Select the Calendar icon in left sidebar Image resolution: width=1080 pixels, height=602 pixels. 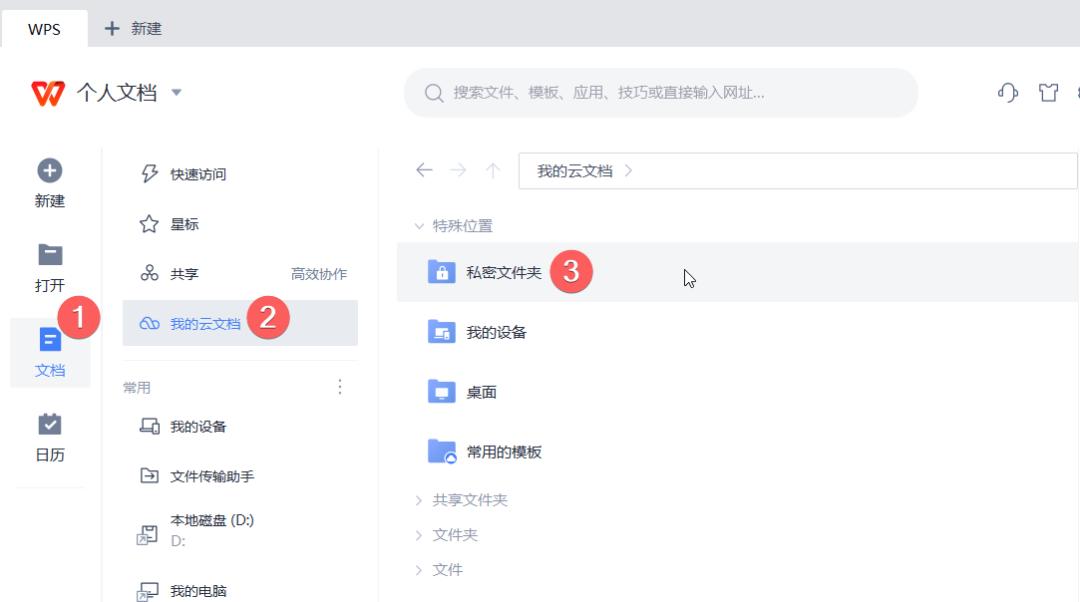[x=50, y=437]
